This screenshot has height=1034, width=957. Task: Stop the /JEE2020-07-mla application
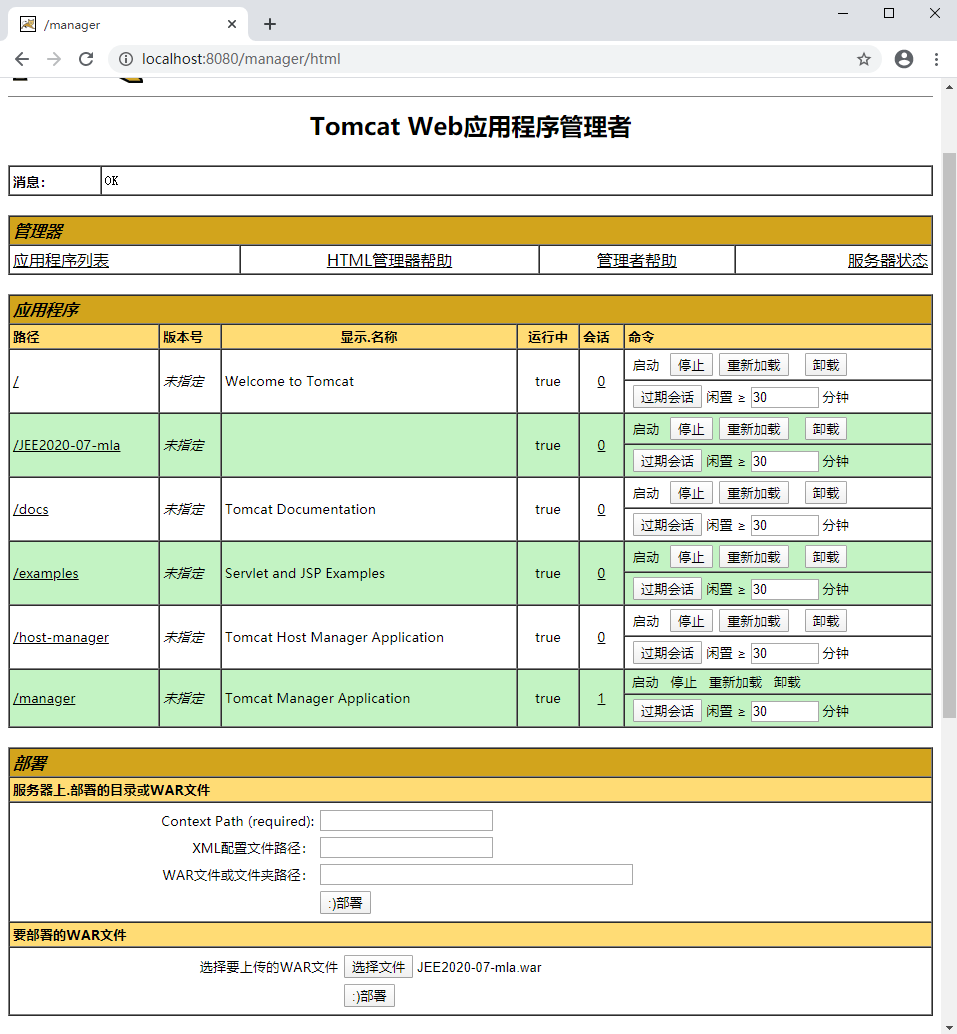[x=691, y=429]
